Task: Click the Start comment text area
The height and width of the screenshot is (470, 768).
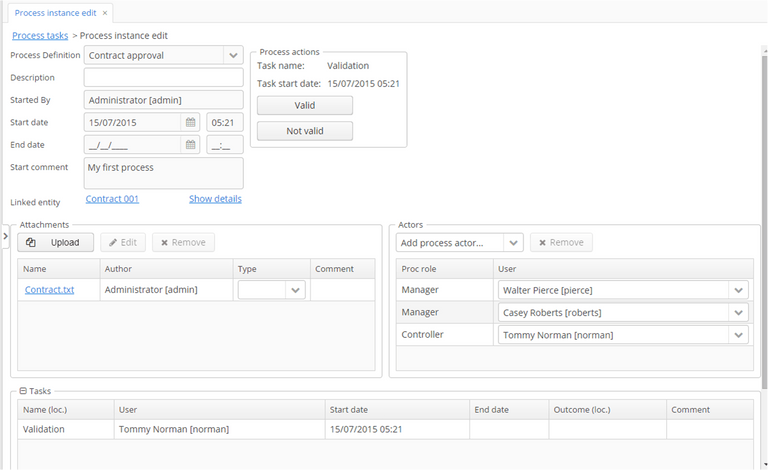Action: click(x=164, y=173)
